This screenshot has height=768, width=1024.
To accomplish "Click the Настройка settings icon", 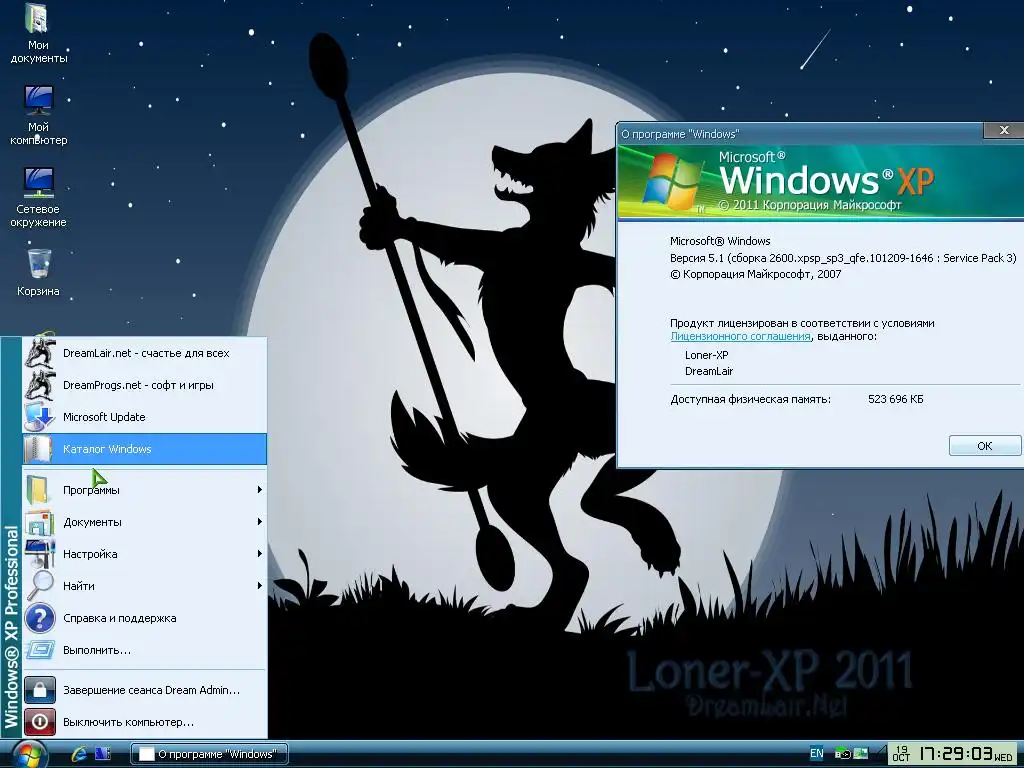I will pyautogui.click(x=39, y=554).
